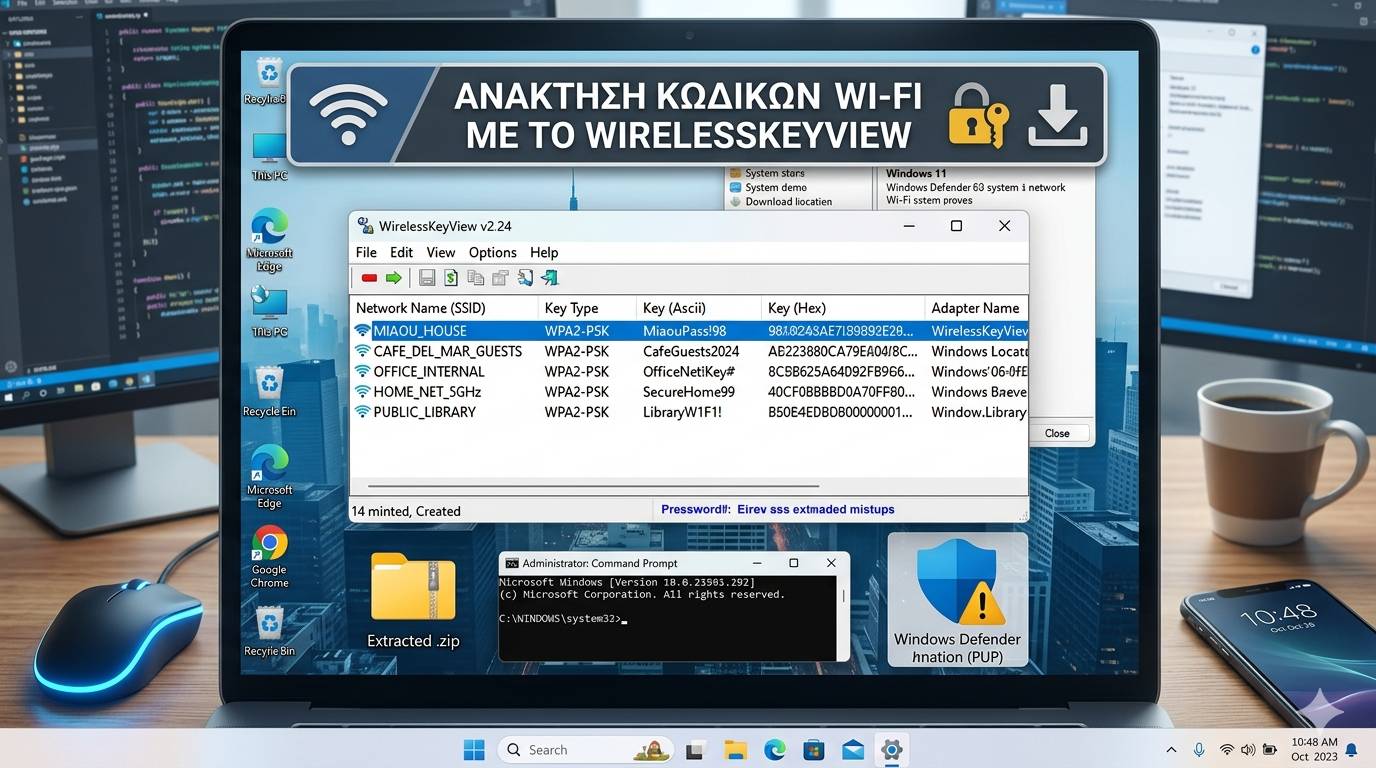Click the Windows Defender shield warning icon

pyautogui.click(x=957, y=583)
